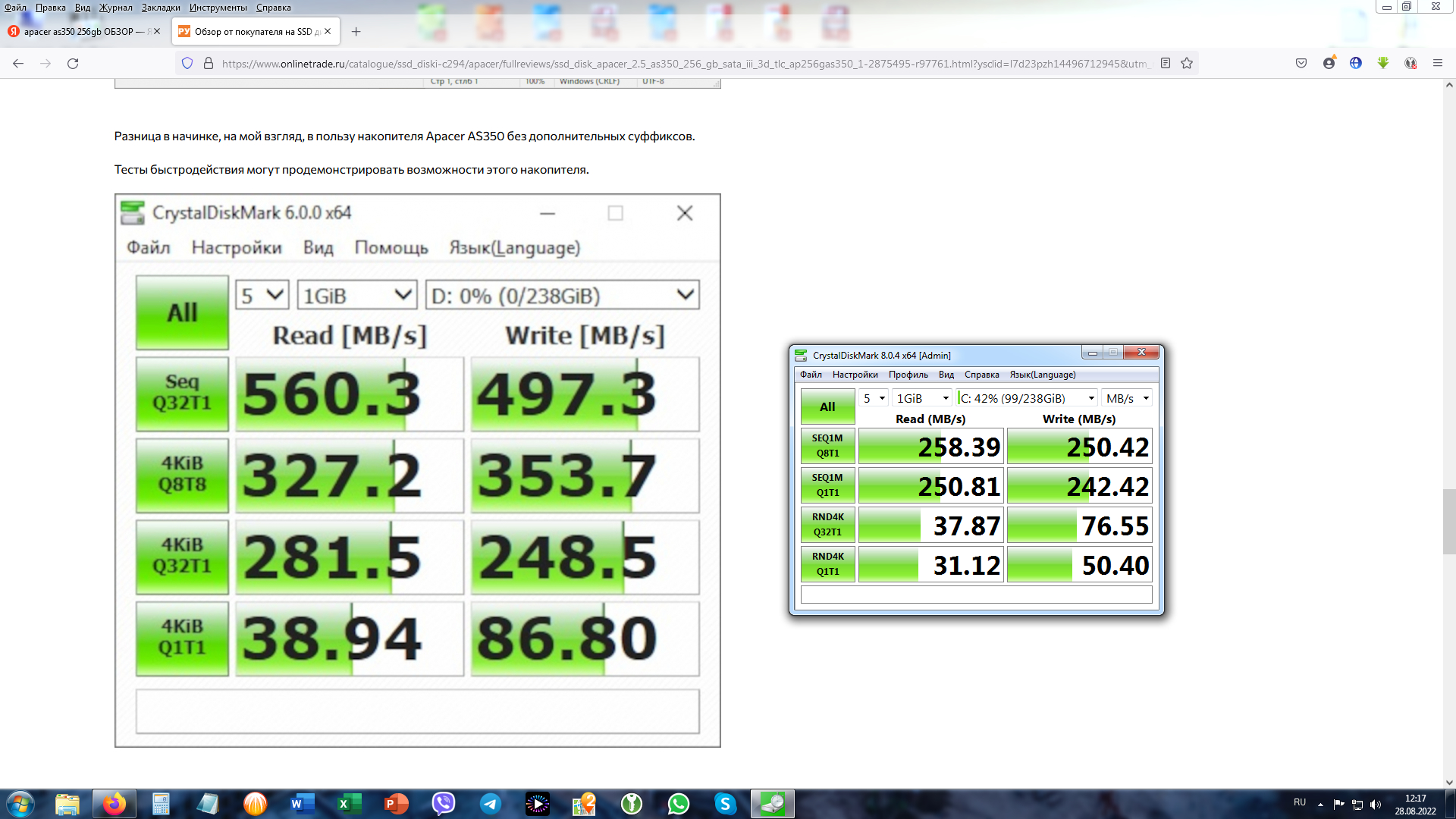Image resolution: width=1456 pixels, height=819 pixels.
Task: Run the SEQ1M Q8T1 test button
Action: [x=827, y=446]
